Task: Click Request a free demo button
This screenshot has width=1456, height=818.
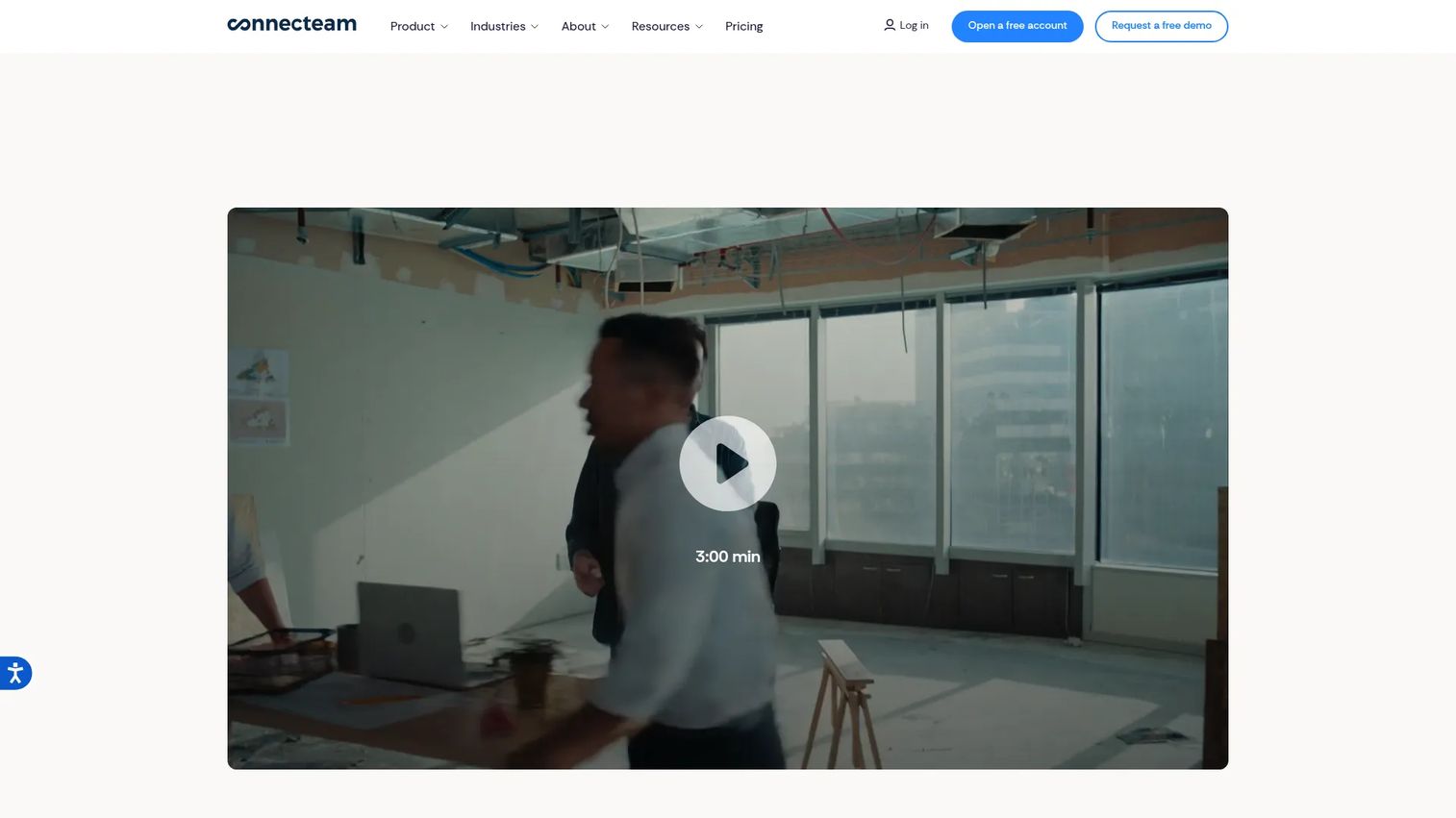Action: pyautogui.click(x=1162, y=26)
